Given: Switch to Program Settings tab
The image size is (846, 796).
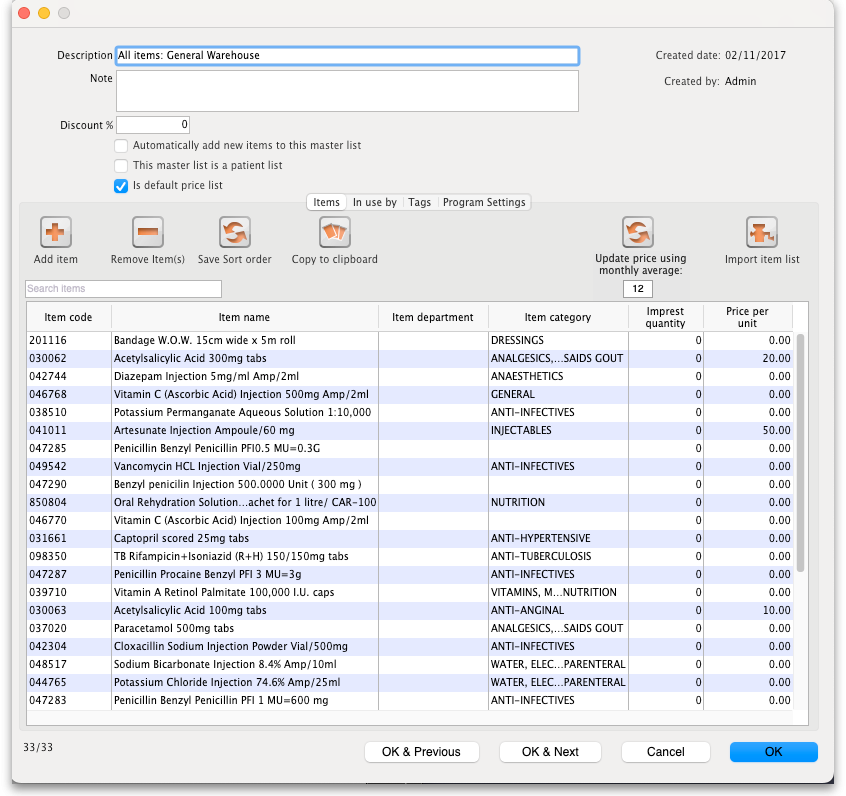Looking at the screenshot, I should (484, 203).
